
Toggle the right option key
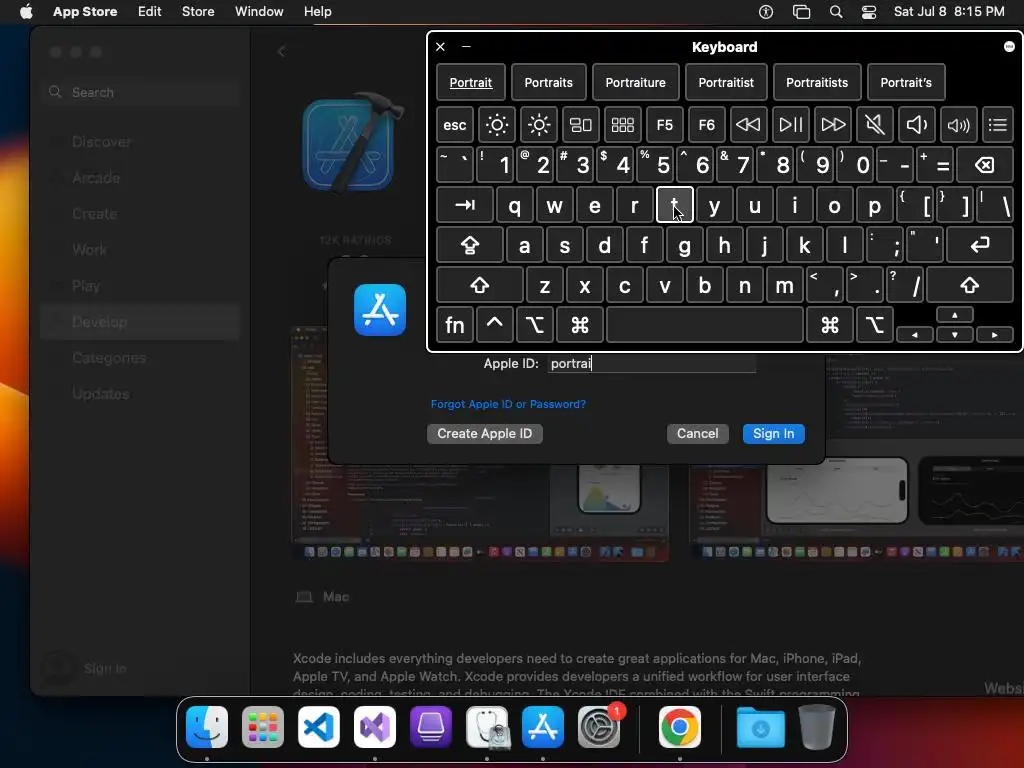coord(874,325)
